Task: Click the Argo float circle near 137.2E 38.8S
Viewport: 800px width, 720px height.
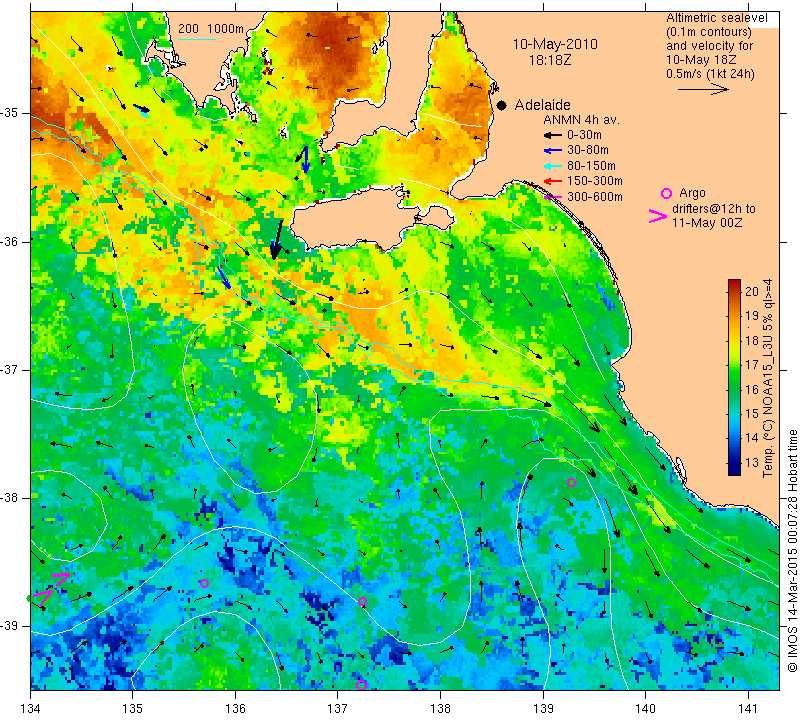Action: coord(362,601)
